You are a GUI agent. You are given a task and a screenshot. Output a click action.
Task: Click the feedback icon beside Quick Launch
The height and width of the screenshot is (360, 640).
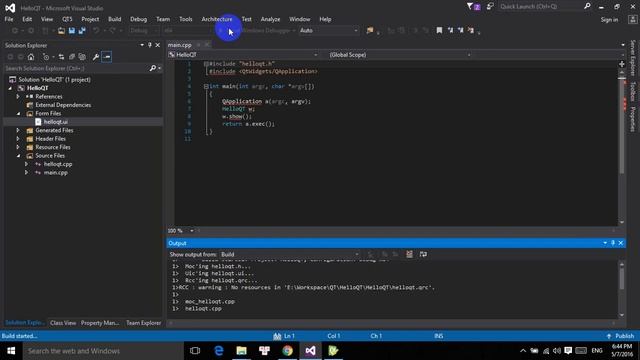490,7
